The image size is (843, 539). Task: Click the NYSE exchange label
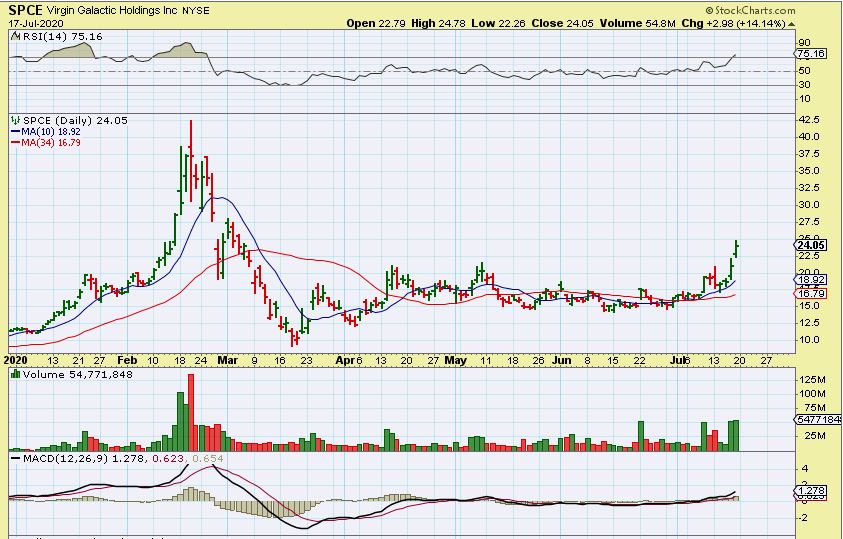click(196, 11)
